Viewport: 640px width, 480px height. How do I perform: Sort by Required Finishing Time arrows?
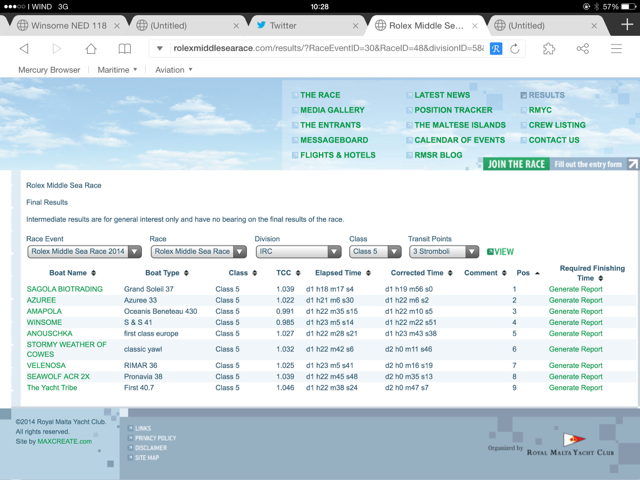point(600,278)
